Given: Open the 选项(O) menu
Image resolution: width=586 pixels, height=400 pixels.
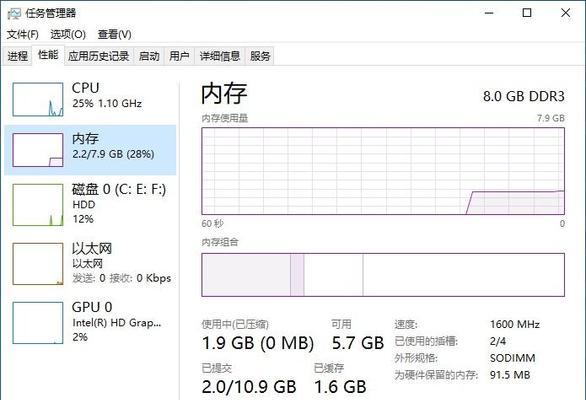Looking at the screenshot, I should pos(68,35).
